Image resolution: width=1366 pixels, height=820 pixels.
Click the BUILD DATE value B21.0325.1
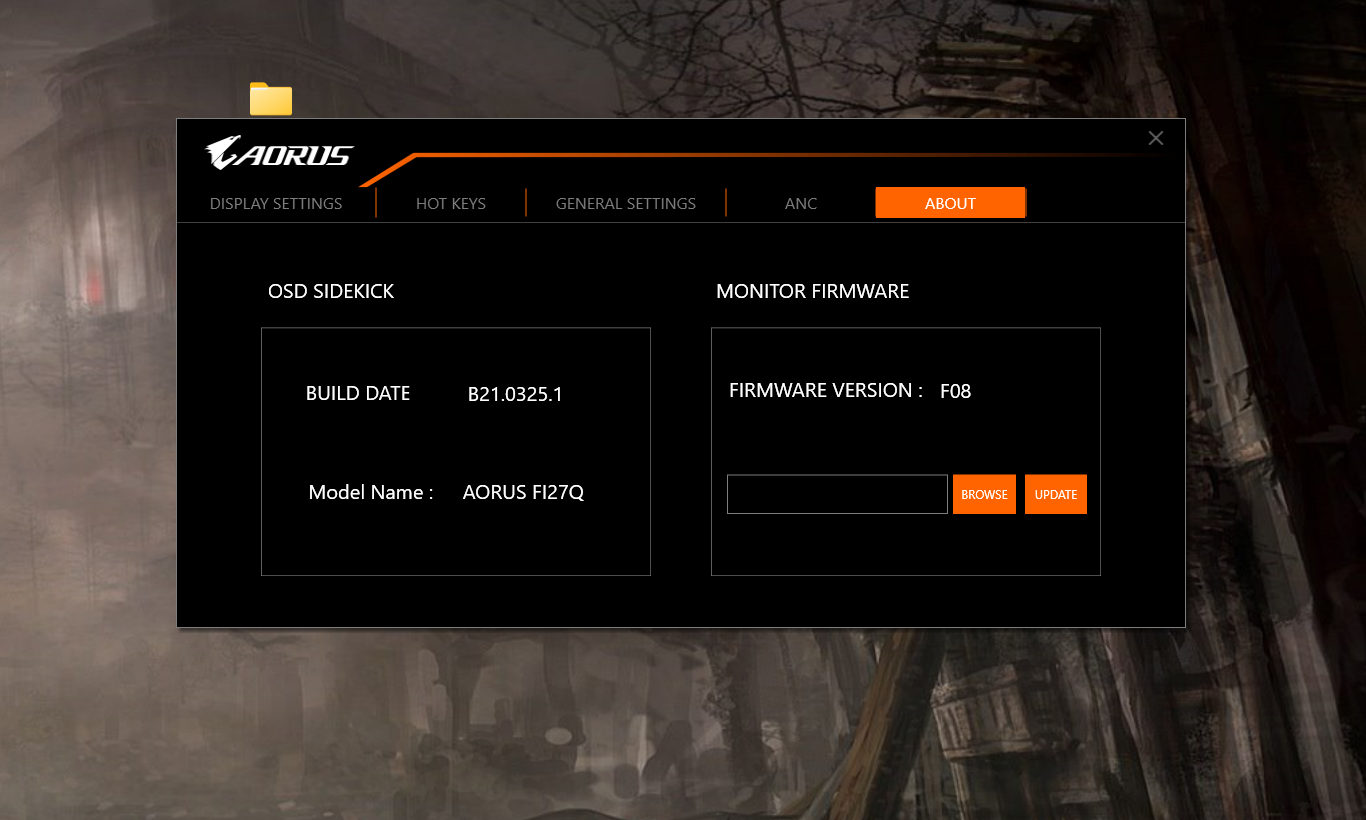click(515, 394)
